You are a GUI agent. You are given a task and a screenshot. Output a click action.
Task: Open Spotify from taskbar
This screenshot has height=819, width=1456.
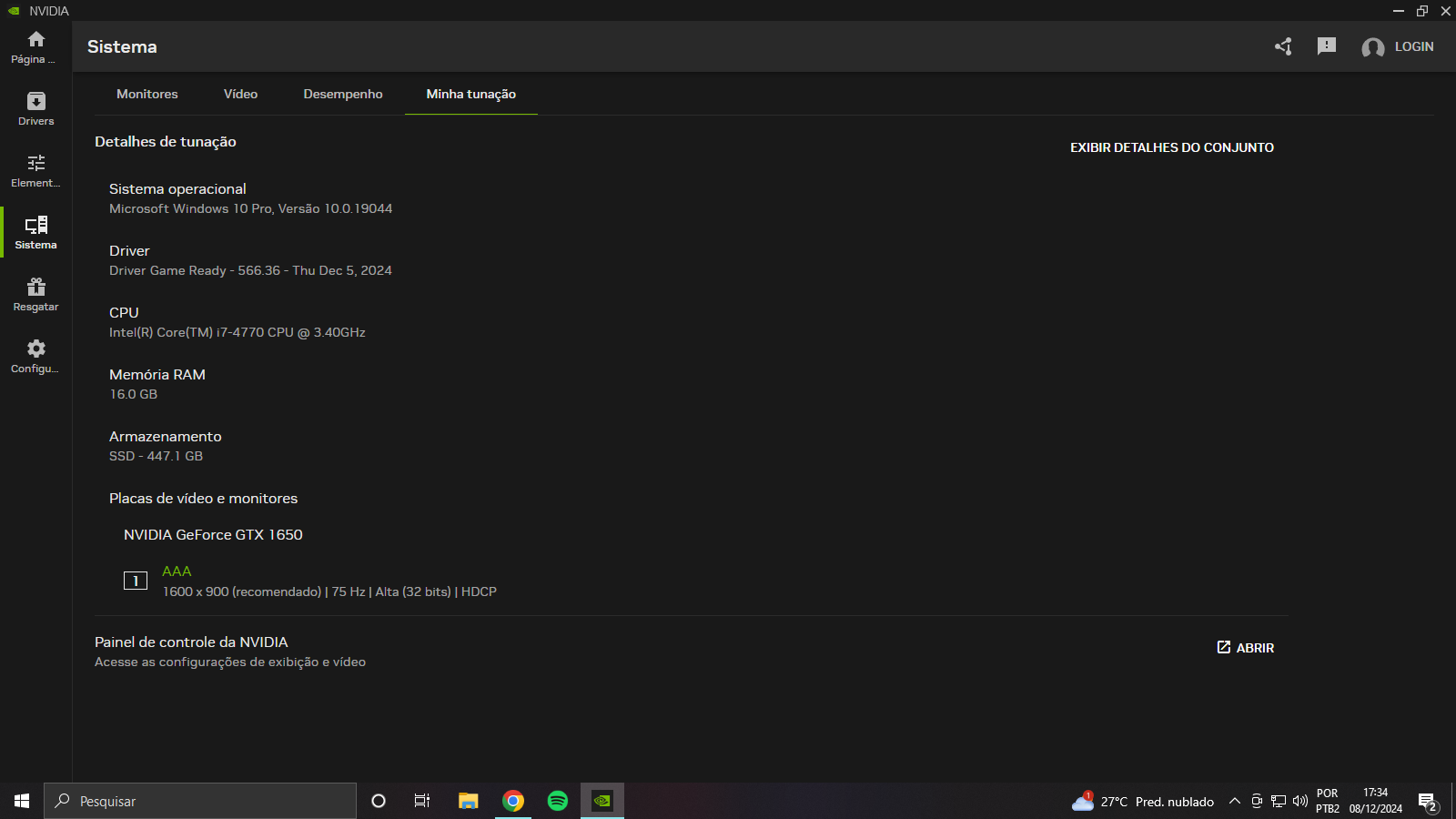[x=558, y=801]
